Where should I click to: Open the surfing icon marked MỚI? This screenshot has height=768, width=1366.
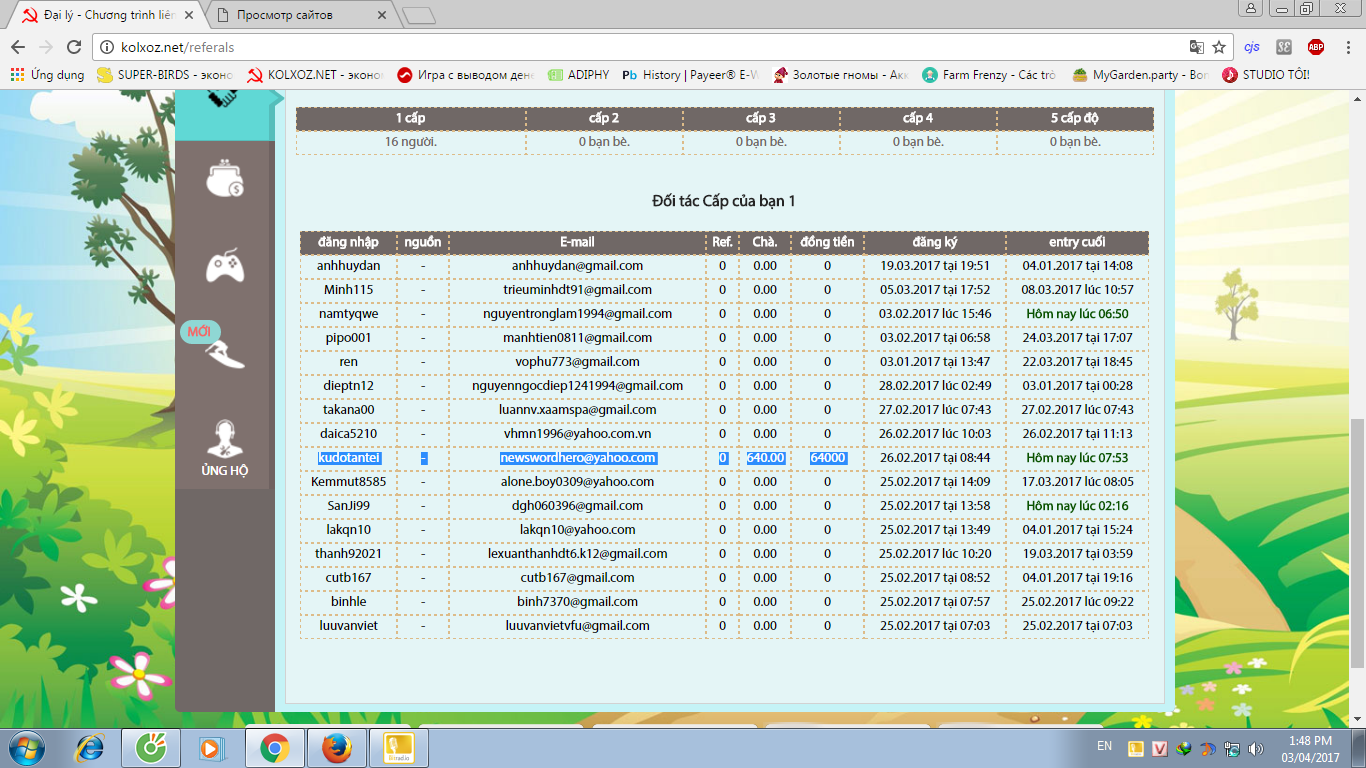point(224,351)
